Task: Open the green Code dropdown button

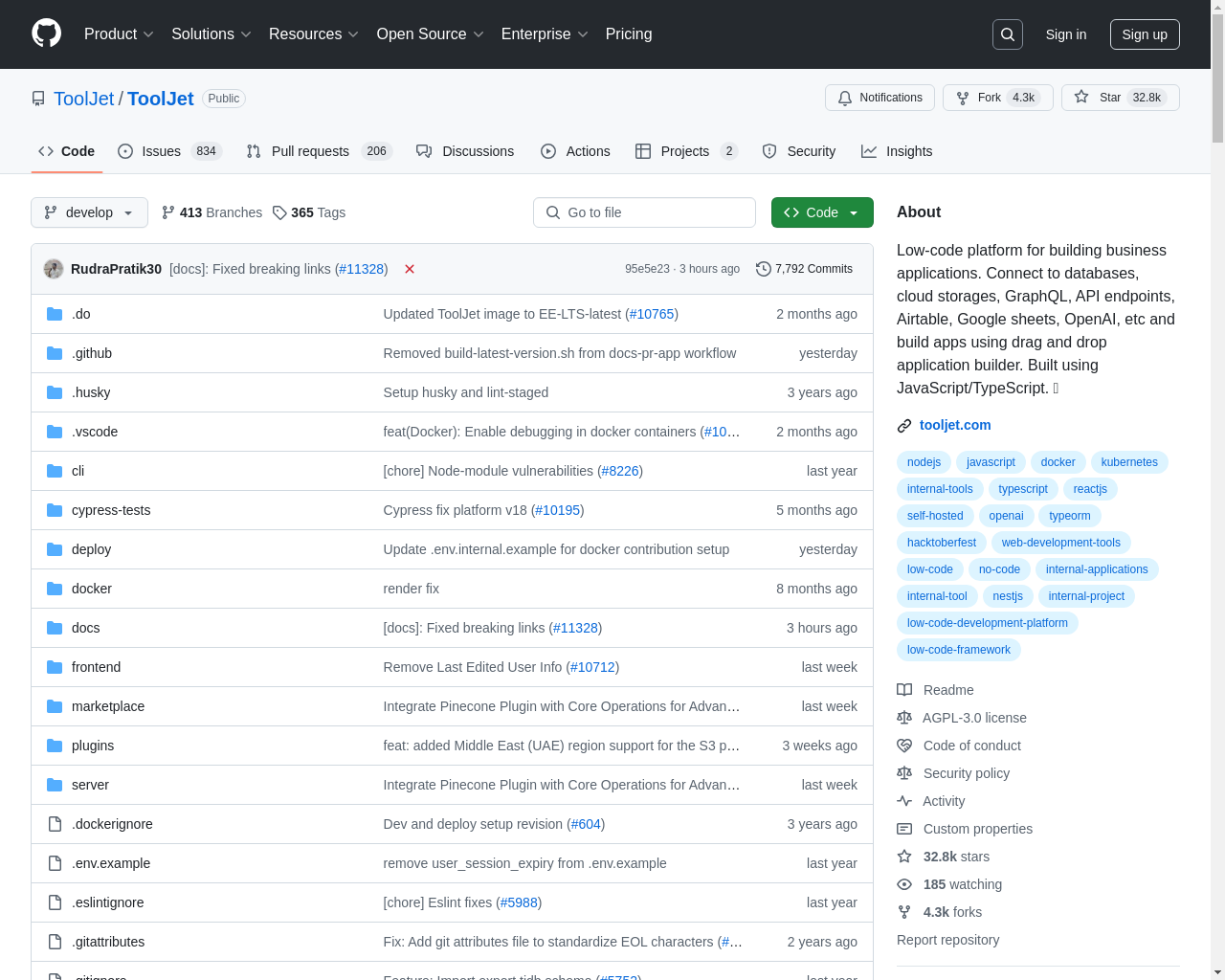Action: click(822, 212)
